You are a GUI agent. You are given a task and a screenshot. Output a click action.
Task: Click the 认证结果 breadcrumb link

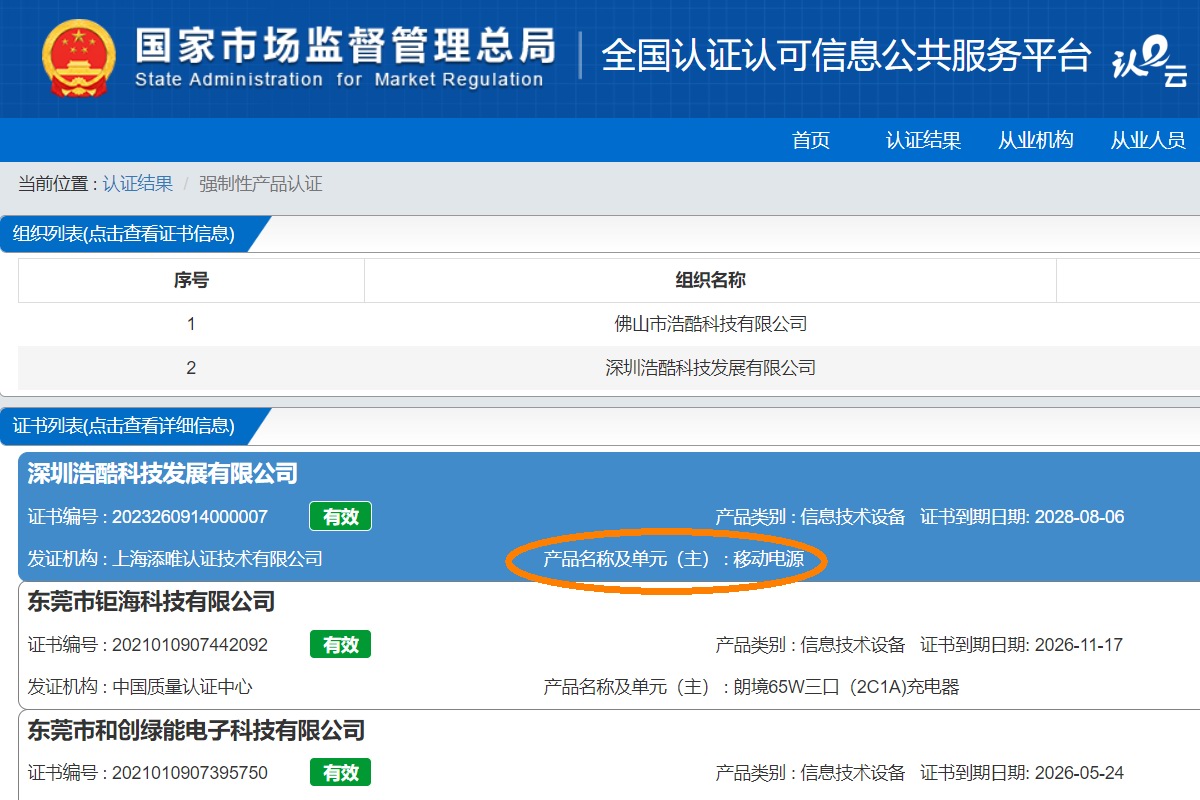tap(137, 184)
